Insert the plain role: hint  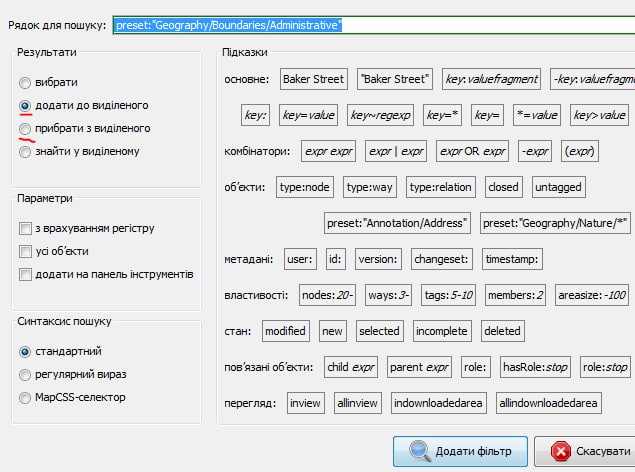pos(475,367)
